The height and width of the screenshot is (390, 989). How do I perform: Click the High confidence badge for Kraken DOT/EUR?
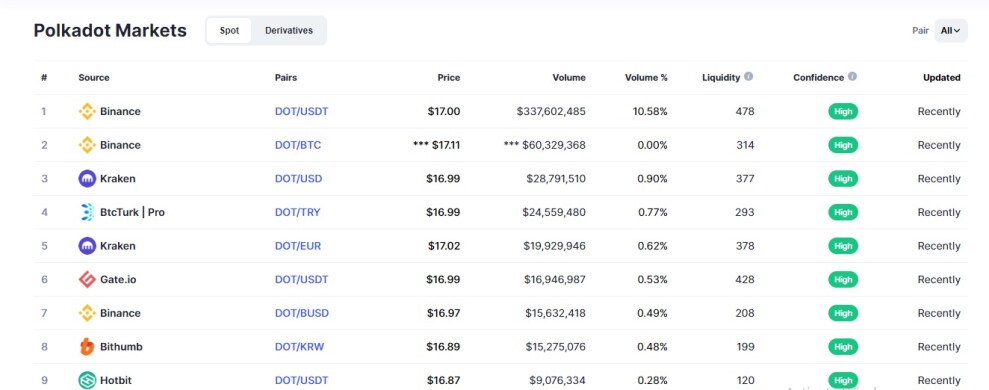click(x=843, y=246)
